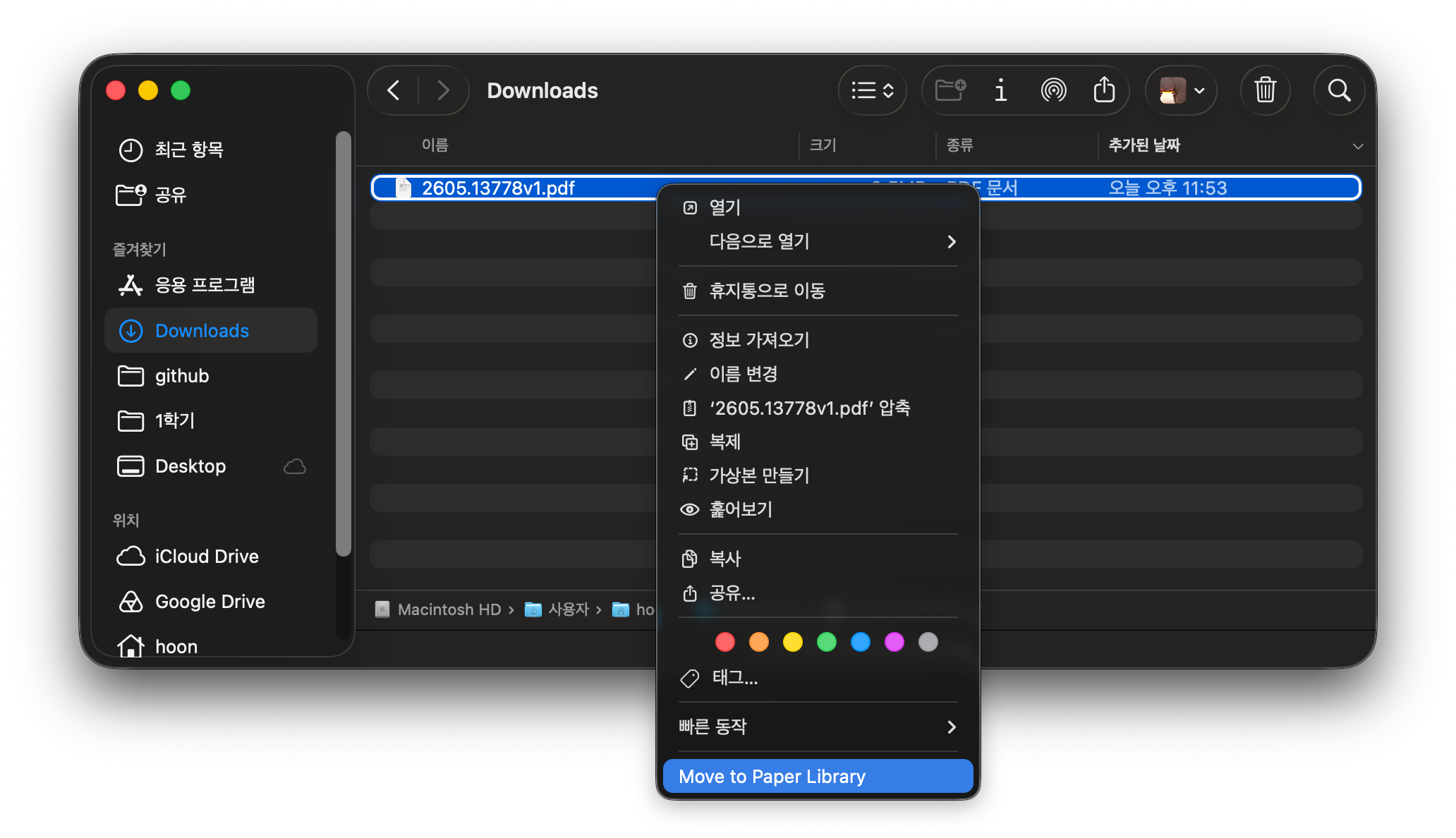
Task: Choose 복제 in the context menu
Action: tap(818, 442)
